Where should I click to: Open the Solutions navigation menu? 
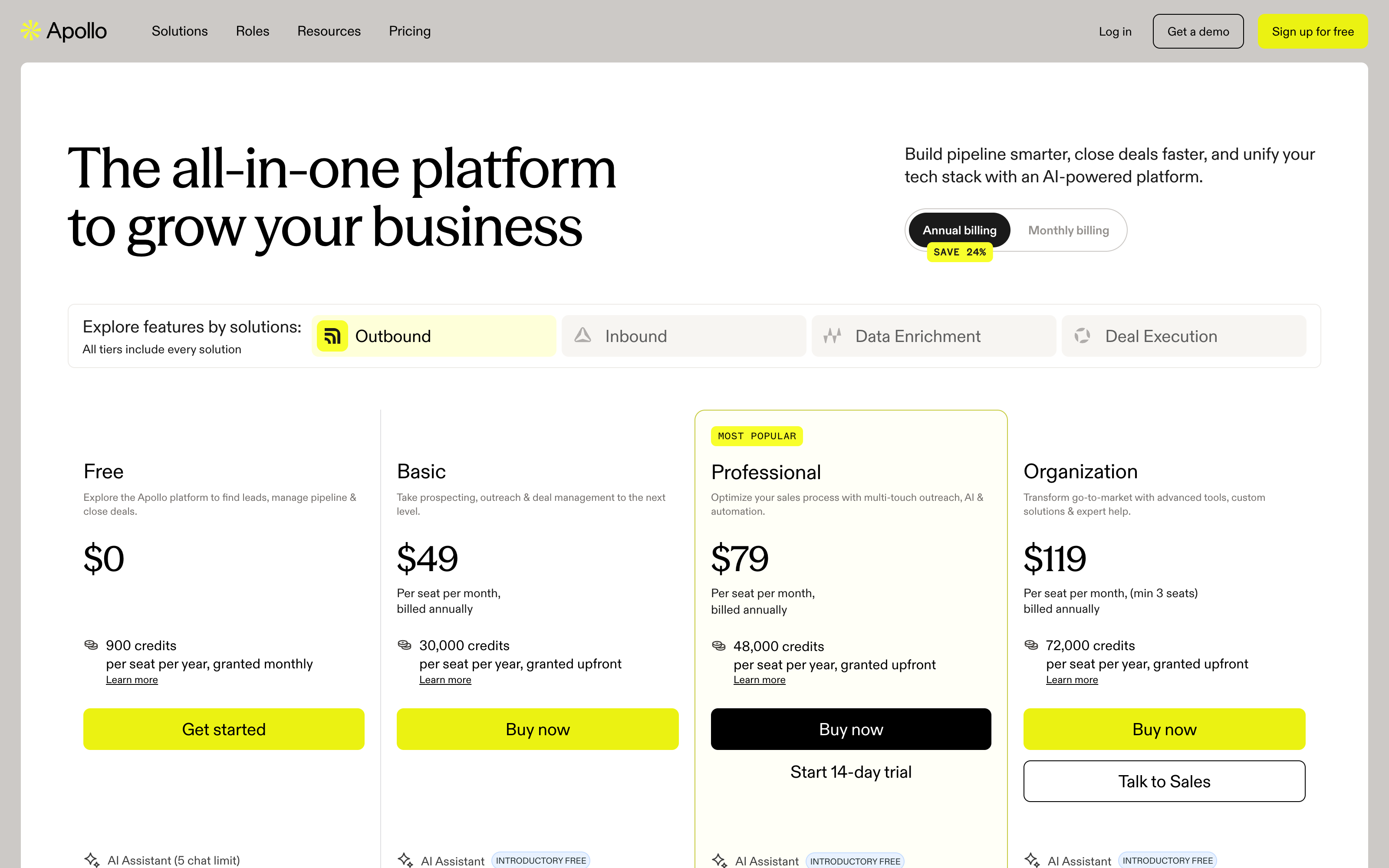(180, 31)
